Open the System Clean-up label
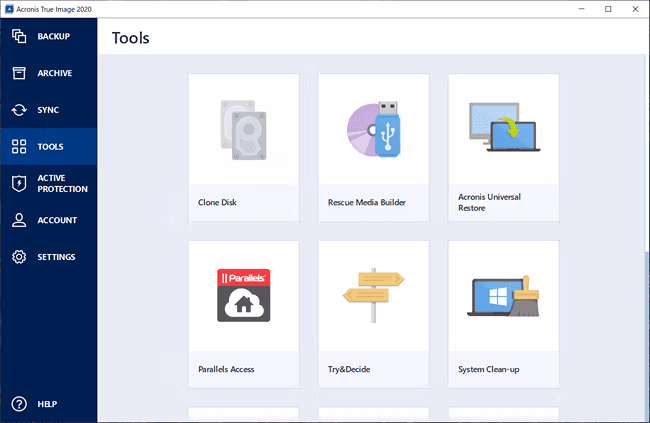This screenshot has height=423, width=650. 488,369
